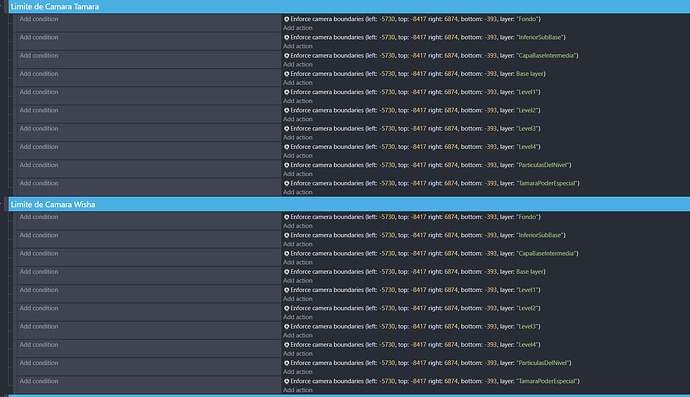Add action under Wisha group's "Level1" action

(x=298, y=299)
